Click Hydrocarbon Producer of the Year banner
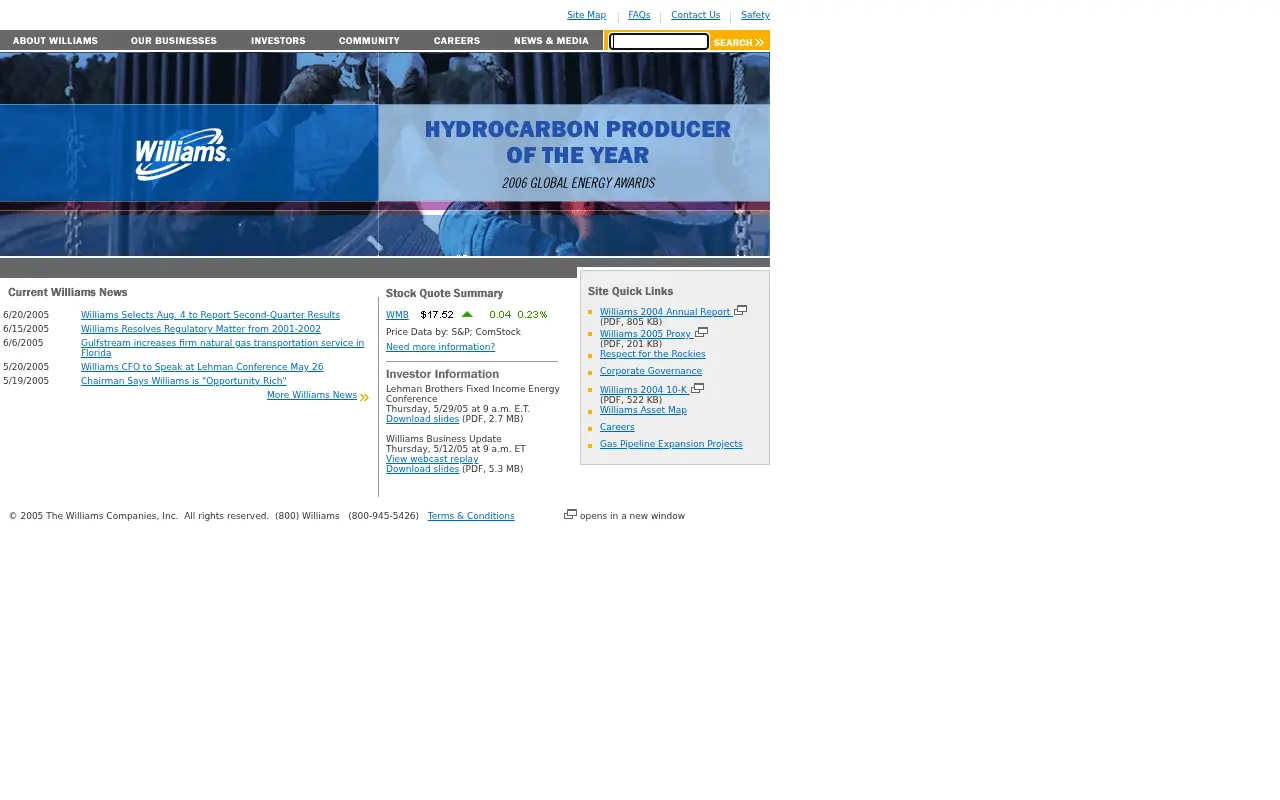The width and height of the screenshot is (1280, 800). [x=575, y=153]
